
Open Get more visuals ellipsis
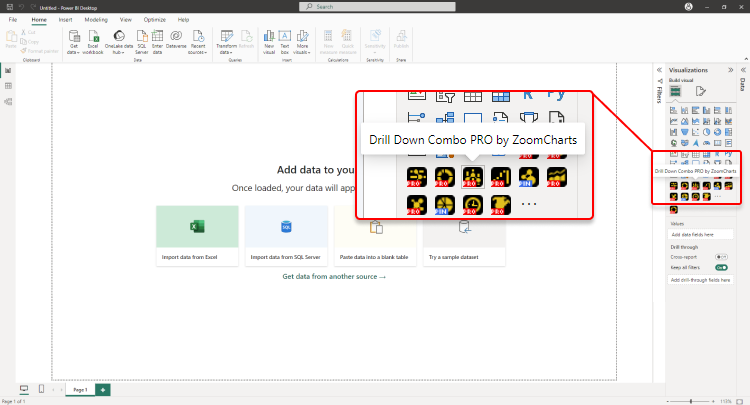coord(717,197)
